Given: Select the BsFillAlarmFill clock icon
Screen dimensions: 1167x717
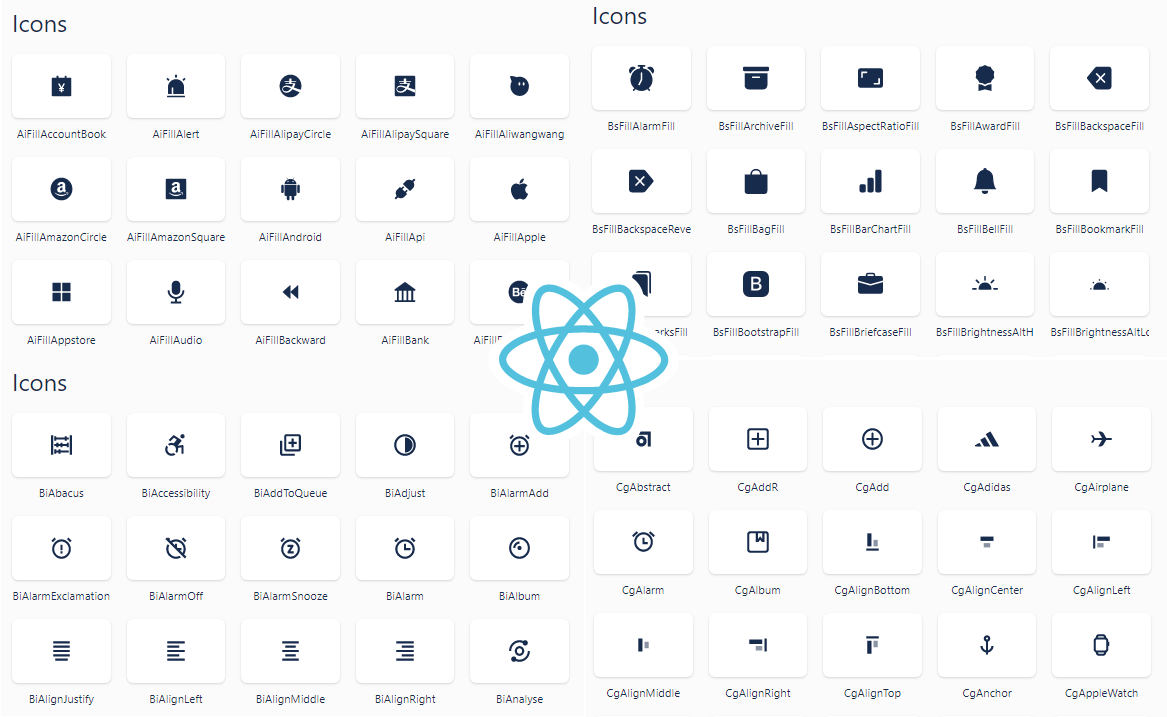Looking at the screenshot, I should point(641,77).
